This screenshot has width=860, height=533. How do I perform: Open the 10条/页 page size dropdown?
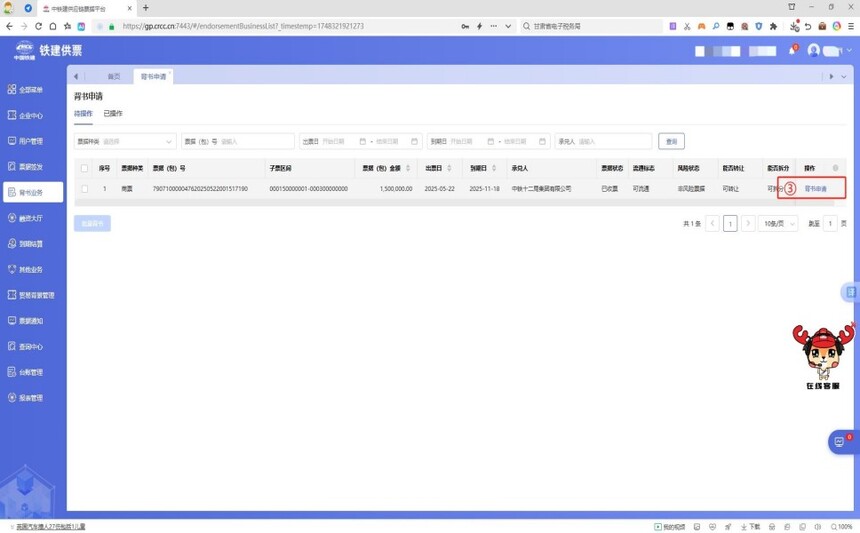pos(778,224)
